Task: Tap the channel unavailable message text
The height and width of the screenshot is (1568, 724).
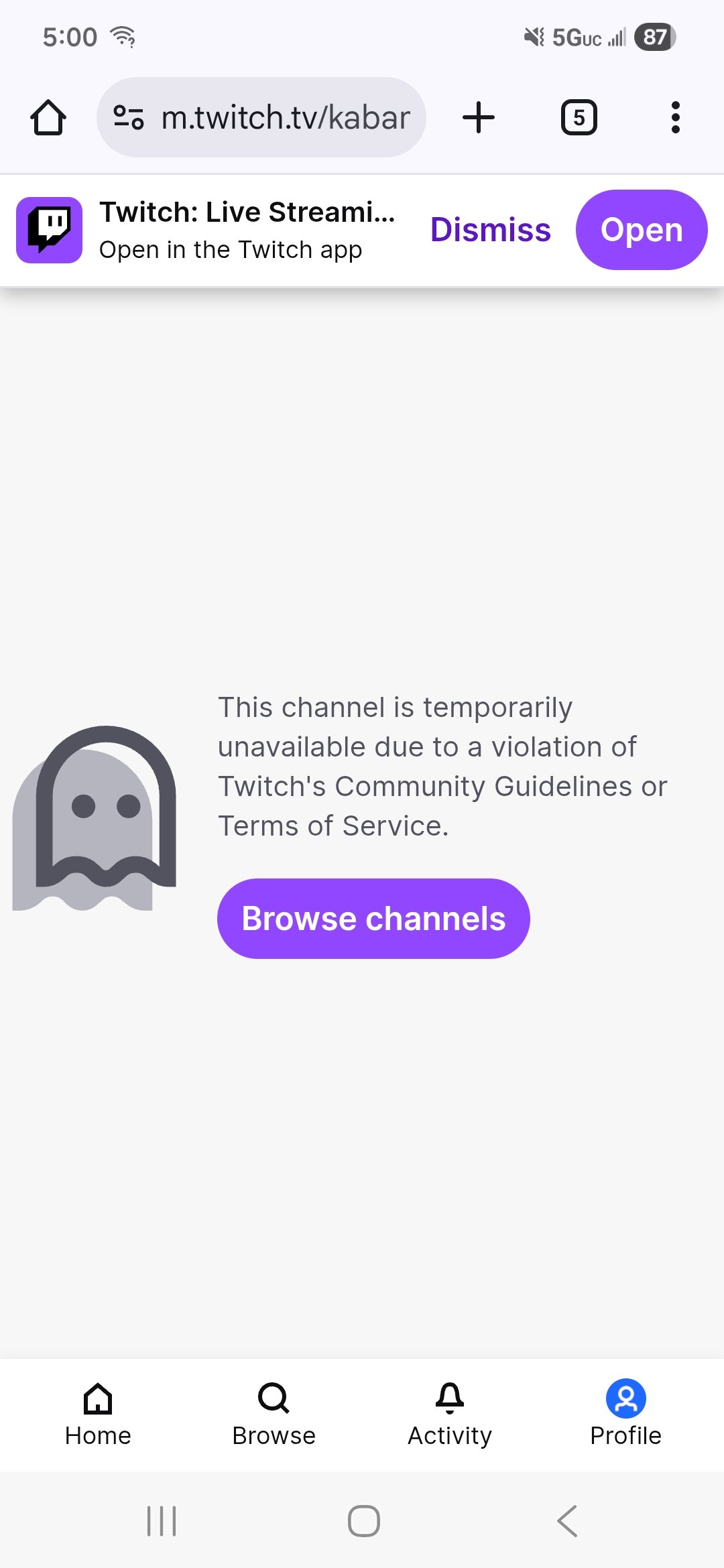Action: [442, 767]
